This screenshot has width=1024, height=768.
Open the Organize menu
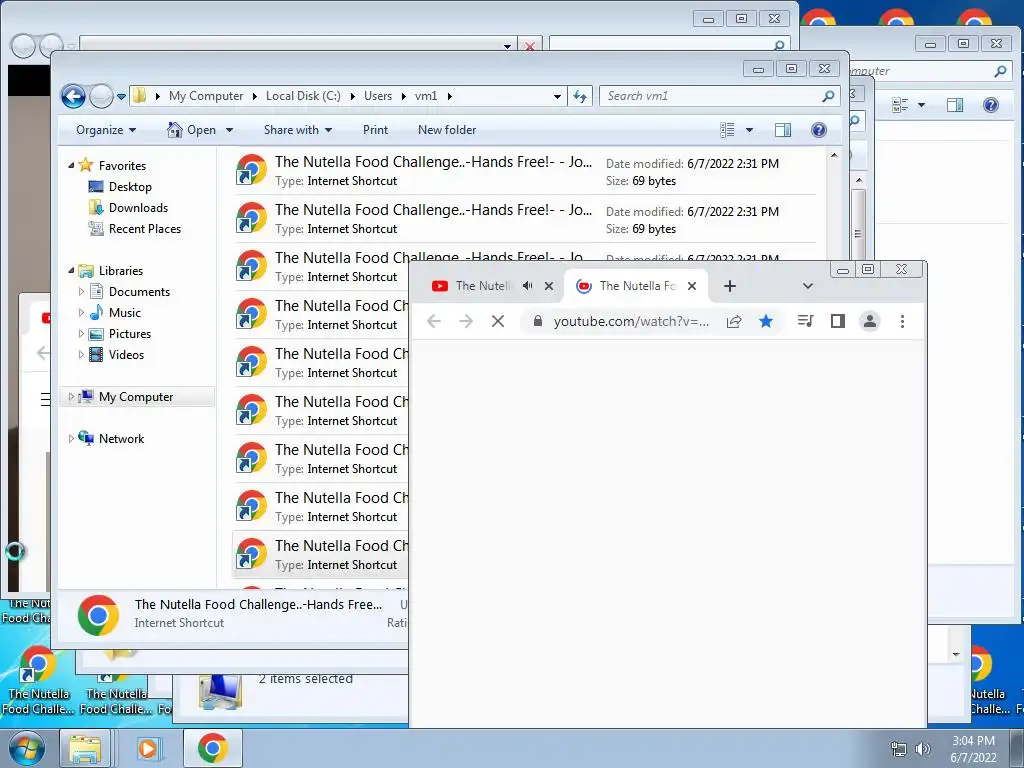[x=106, y=130]
